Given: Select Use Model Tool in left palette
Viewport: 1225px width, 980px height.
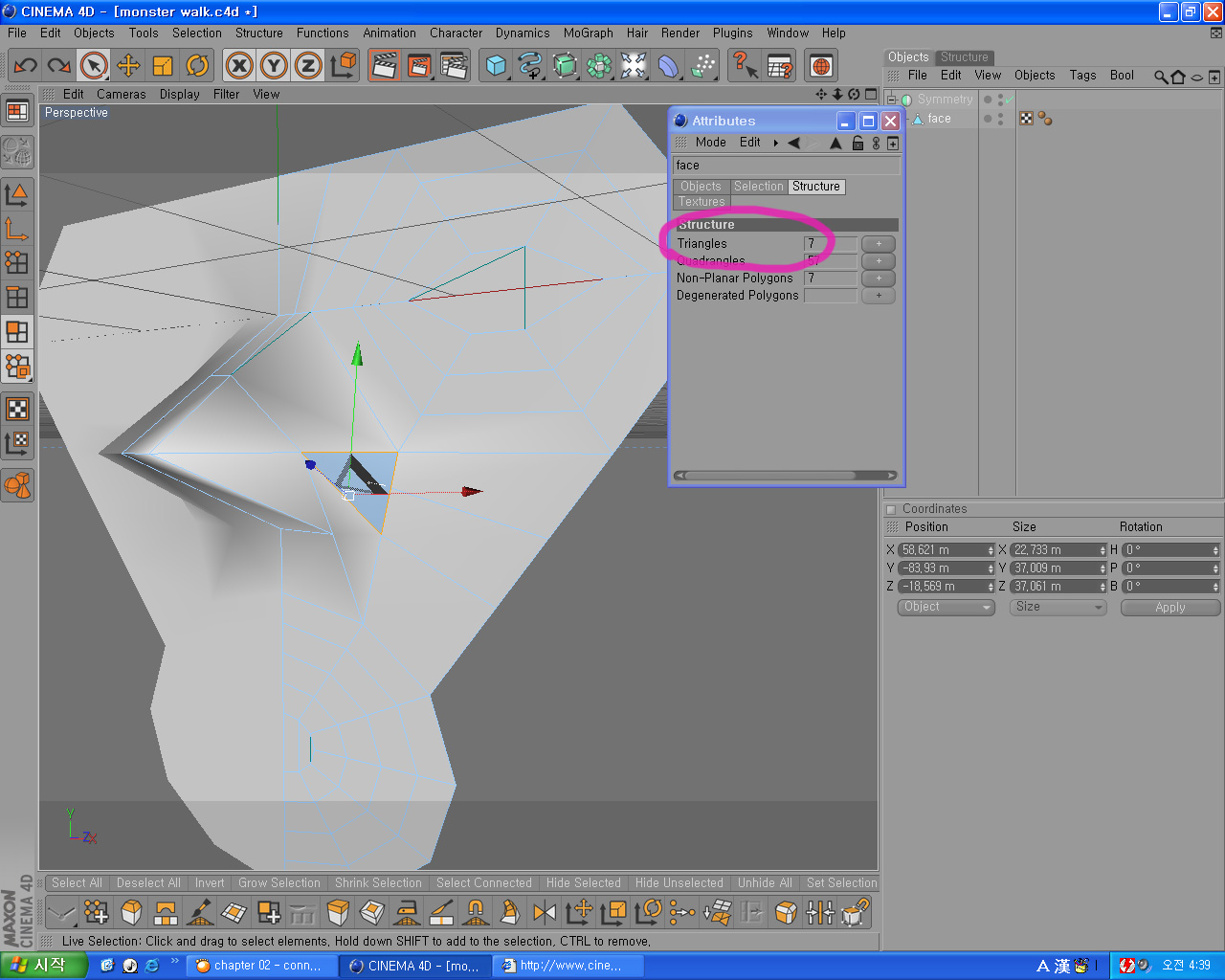Looking at the screenshot, I should coord(17,194).
